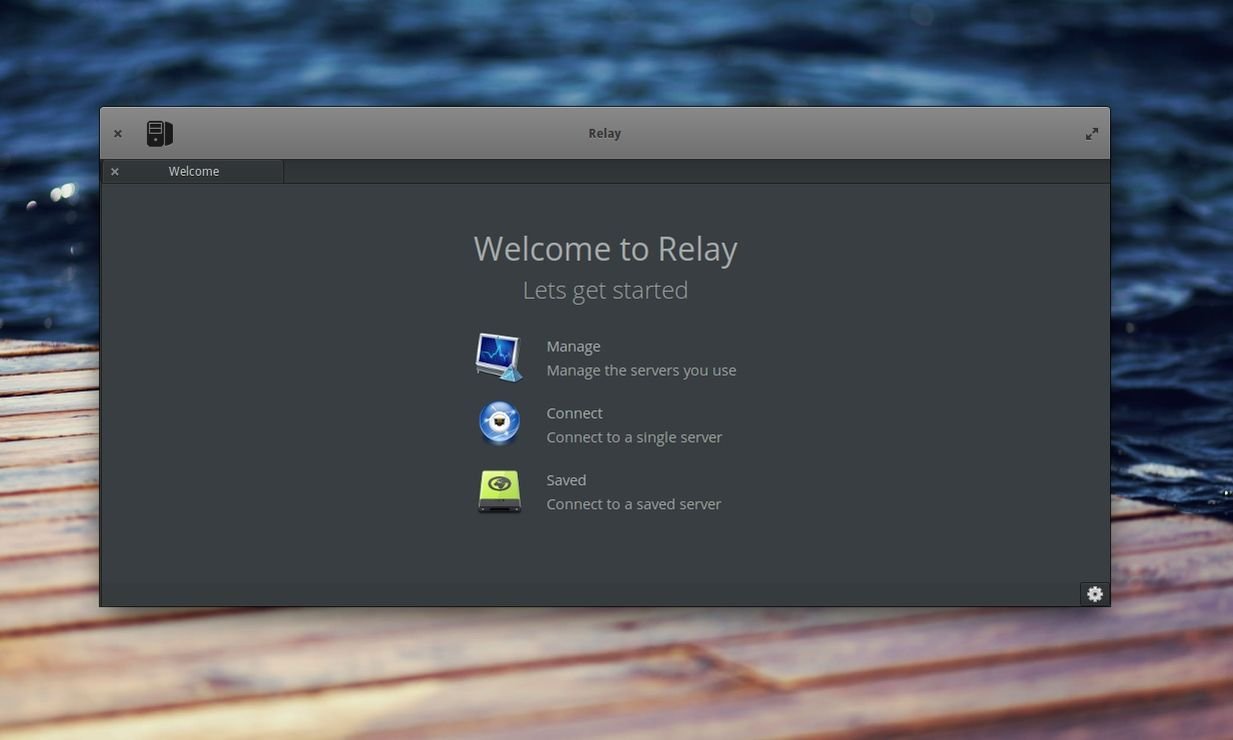
Task: Open the server list icon in header bar
Action: tap(159, 133)
